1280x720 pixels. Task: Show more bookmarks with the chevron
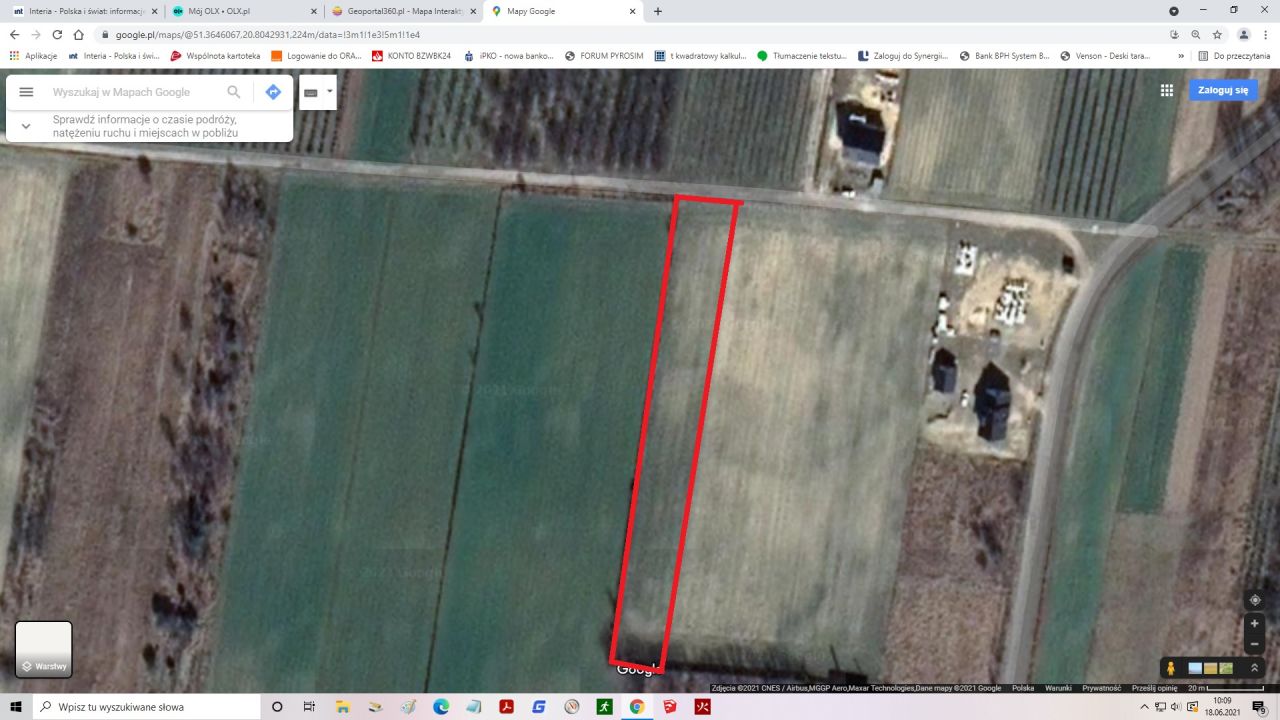pos(1181,56)
